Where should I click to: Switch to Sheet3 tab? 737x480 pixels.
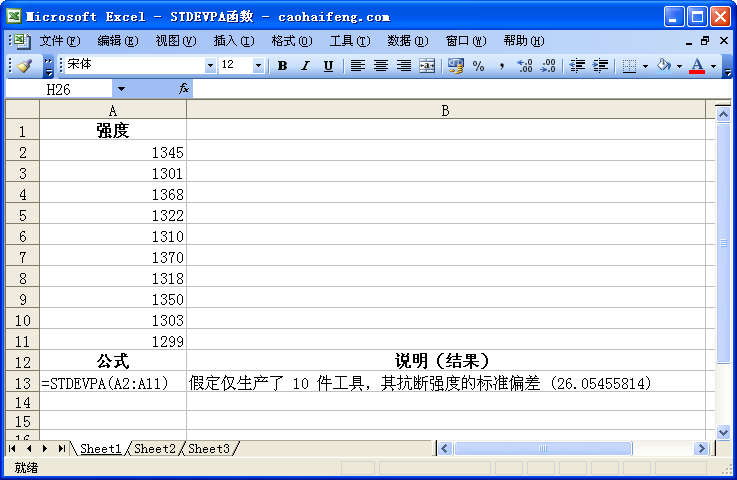pyautogui.click(x=209, y=449)
